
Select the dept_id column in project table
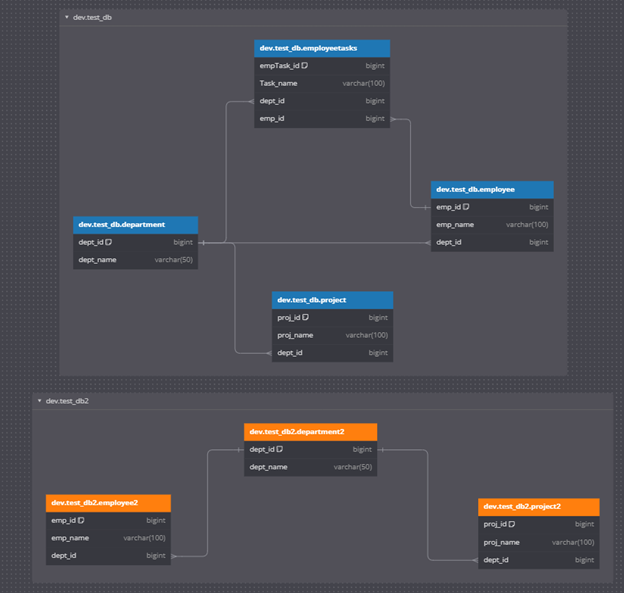tap(332, 353)
